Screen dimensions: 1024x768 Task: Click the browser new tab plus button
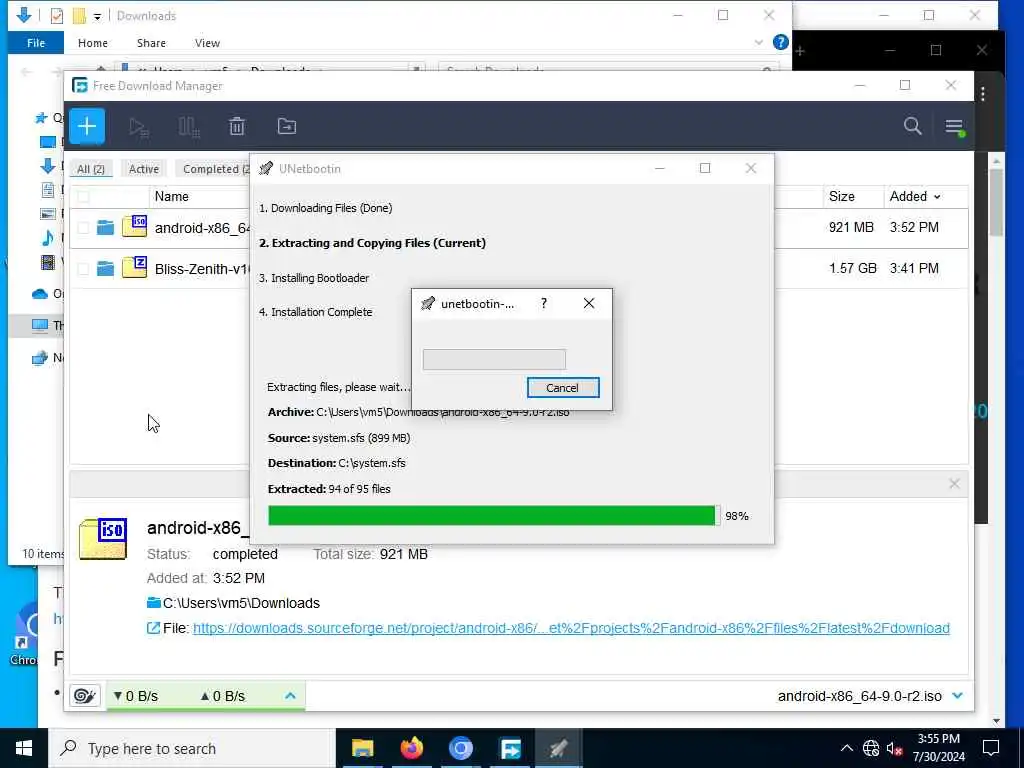click(800, 51)
